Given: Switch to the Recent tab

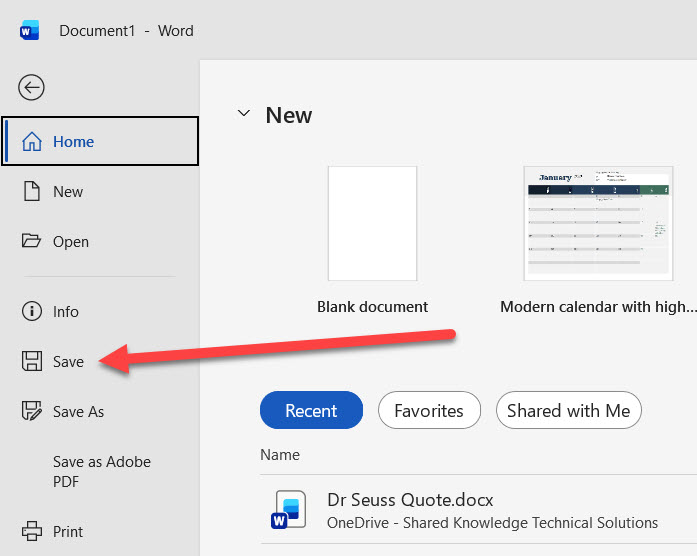Looking at the screenshot, I should tap(311, 410).
